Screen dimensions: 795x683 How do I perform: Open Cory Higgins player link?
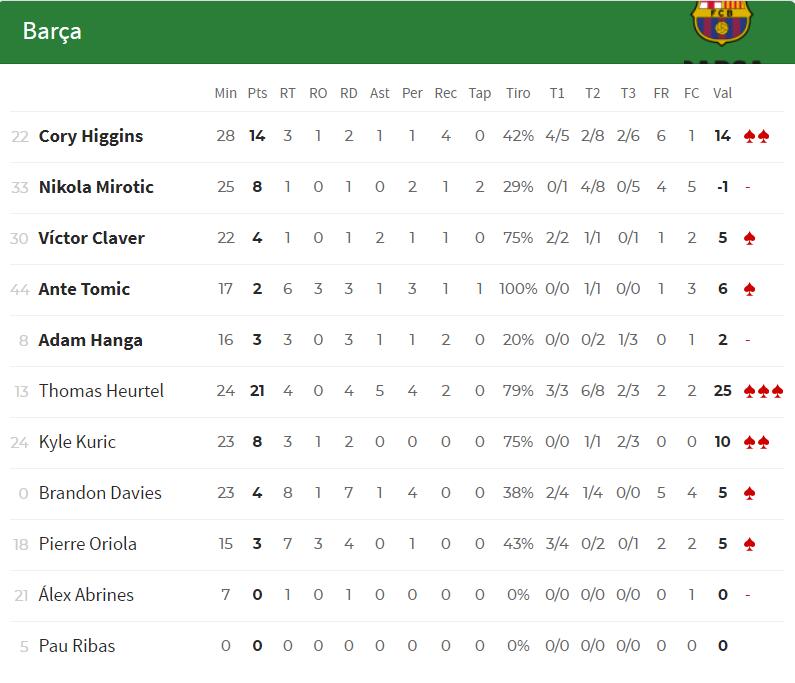(x=91, y=136)
